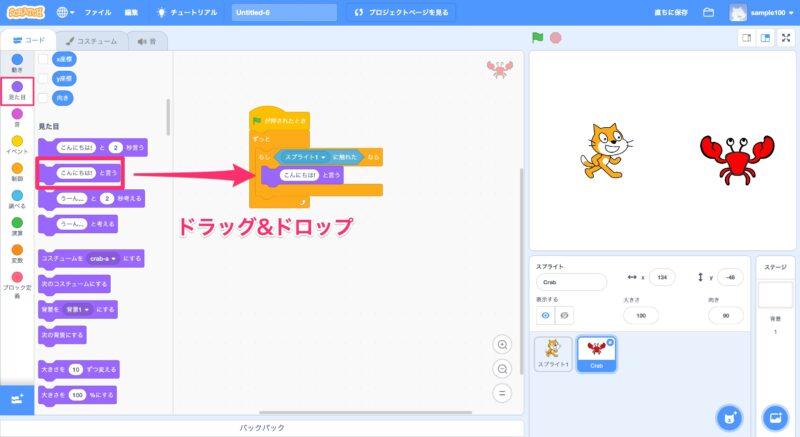Click the green flag to run project
The width and height of the screenshot is (800, 437).
[x=538, y=38]
